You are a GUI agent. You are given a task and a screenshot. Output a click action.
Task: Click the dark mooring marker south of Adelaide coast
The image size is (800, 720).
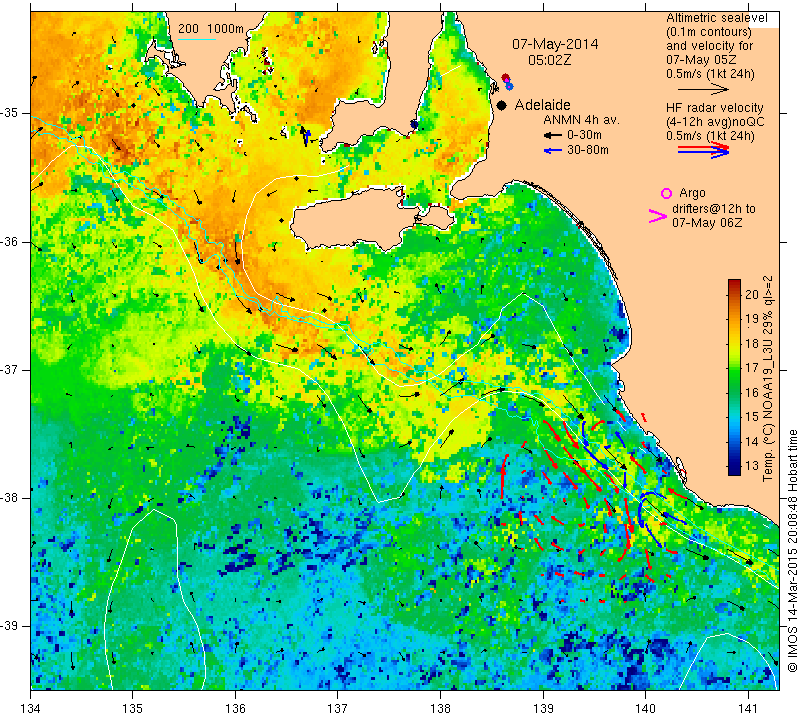pyautogui.click(x=414, y=125)
